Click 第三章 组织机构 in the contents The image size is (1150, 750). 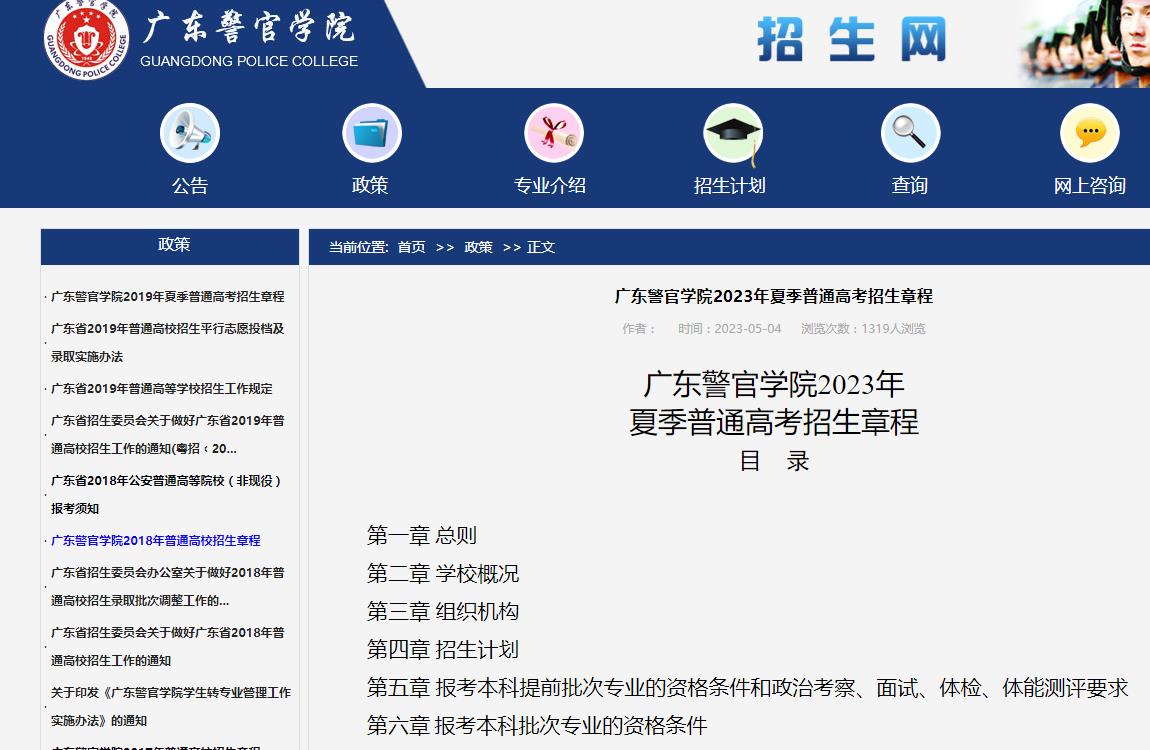[x=443, y=612]
